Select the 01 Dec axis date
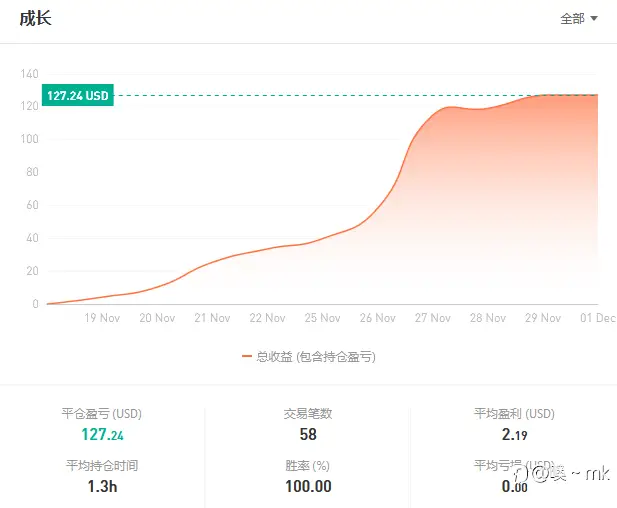This screenshot has width=617, height=508. pyautogui.click(x=598, y=318)
